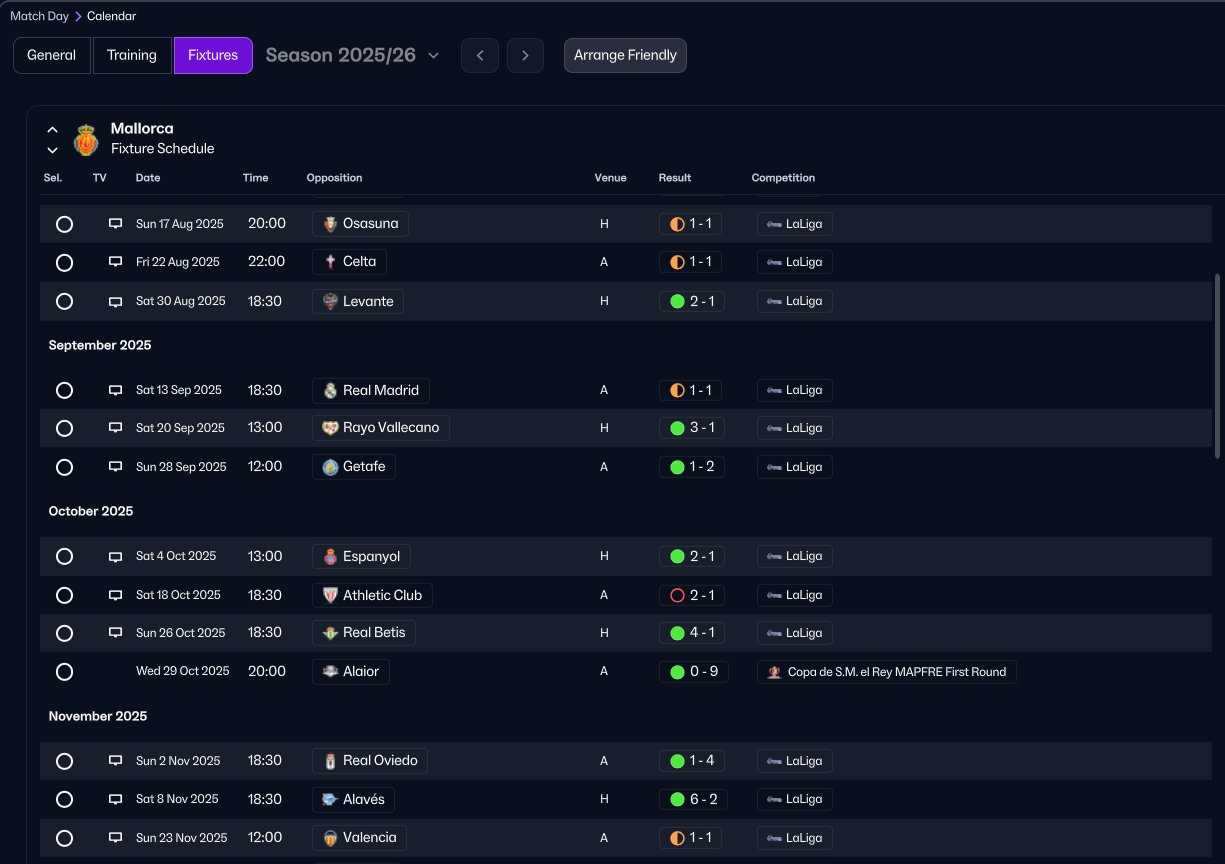This screenshot has height=864, width=1225.
Task: Click Match Day in the breadcrumb
Action: [x=39, y=16]
